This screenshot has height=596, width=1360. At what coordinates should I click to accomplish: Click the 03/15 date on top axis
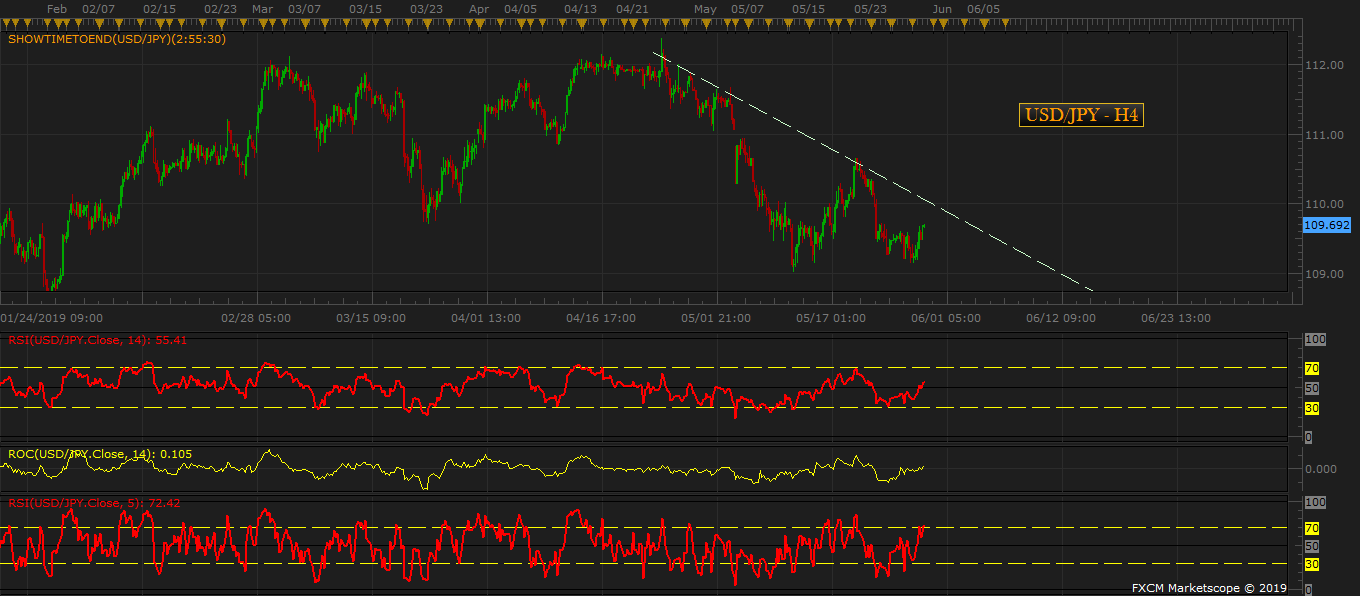[365, 8]
